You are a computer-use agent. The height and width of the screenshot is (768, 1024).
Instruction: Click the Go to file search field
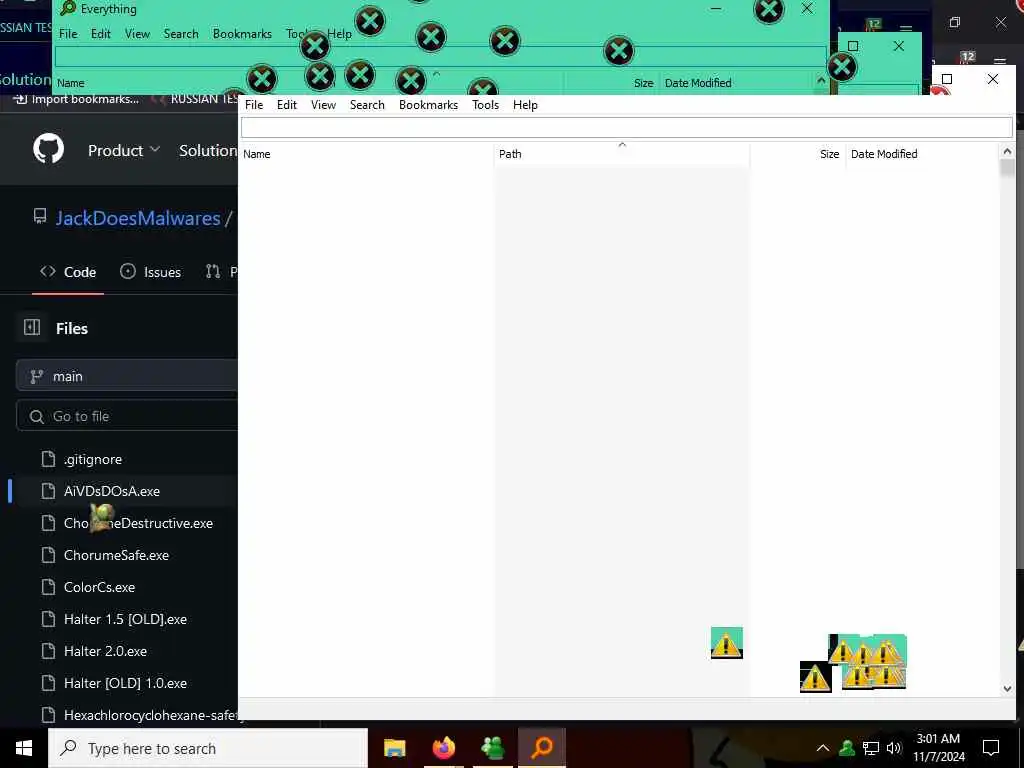point(127,416)
